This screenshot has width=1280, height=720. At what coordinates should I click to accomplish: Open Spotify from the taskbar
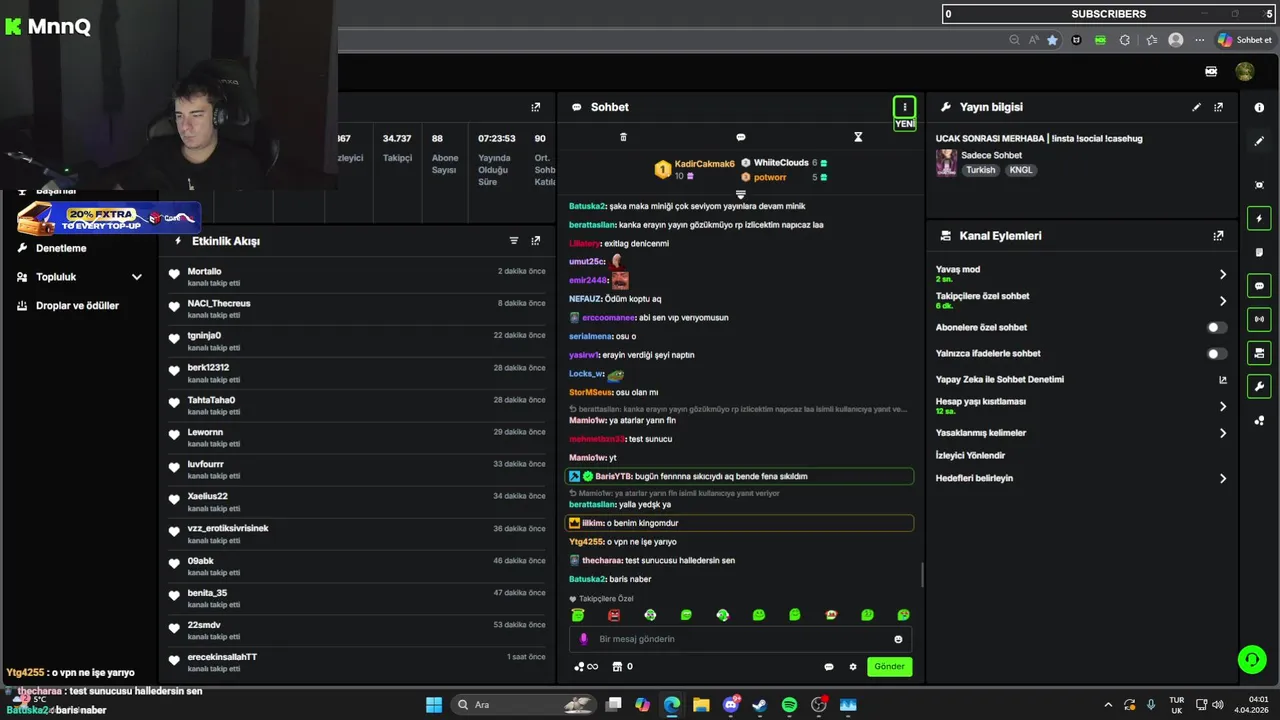(789, 705)
